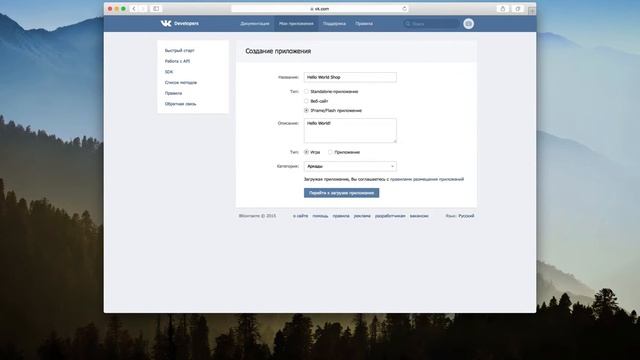Viewport: 640px width, 360px height.
Task: Add a new tab with plus button
Action: click(x=531, y=11)
